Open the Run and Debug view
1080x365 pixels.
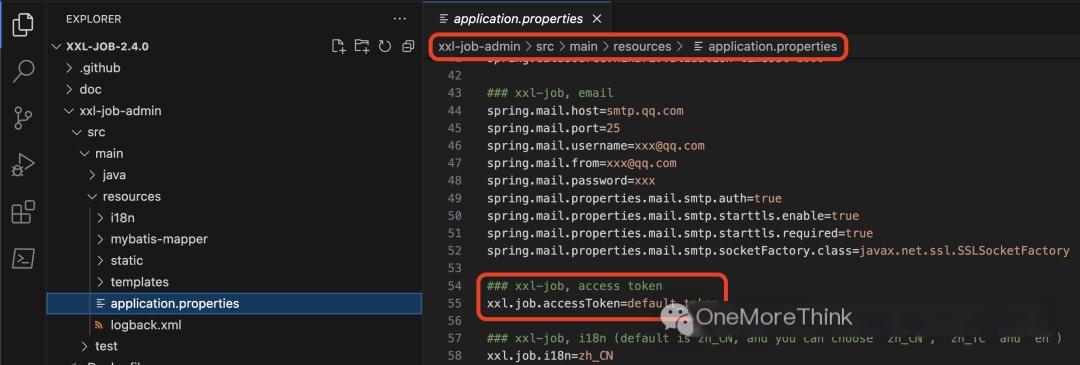23,166
